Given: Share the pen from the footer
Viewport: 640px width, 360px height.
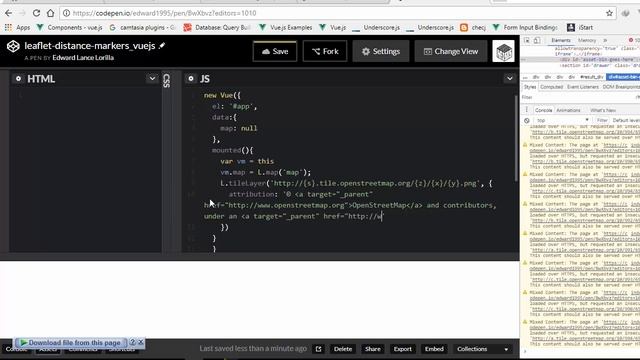Looking at the screenshot, I should [373, 349].
